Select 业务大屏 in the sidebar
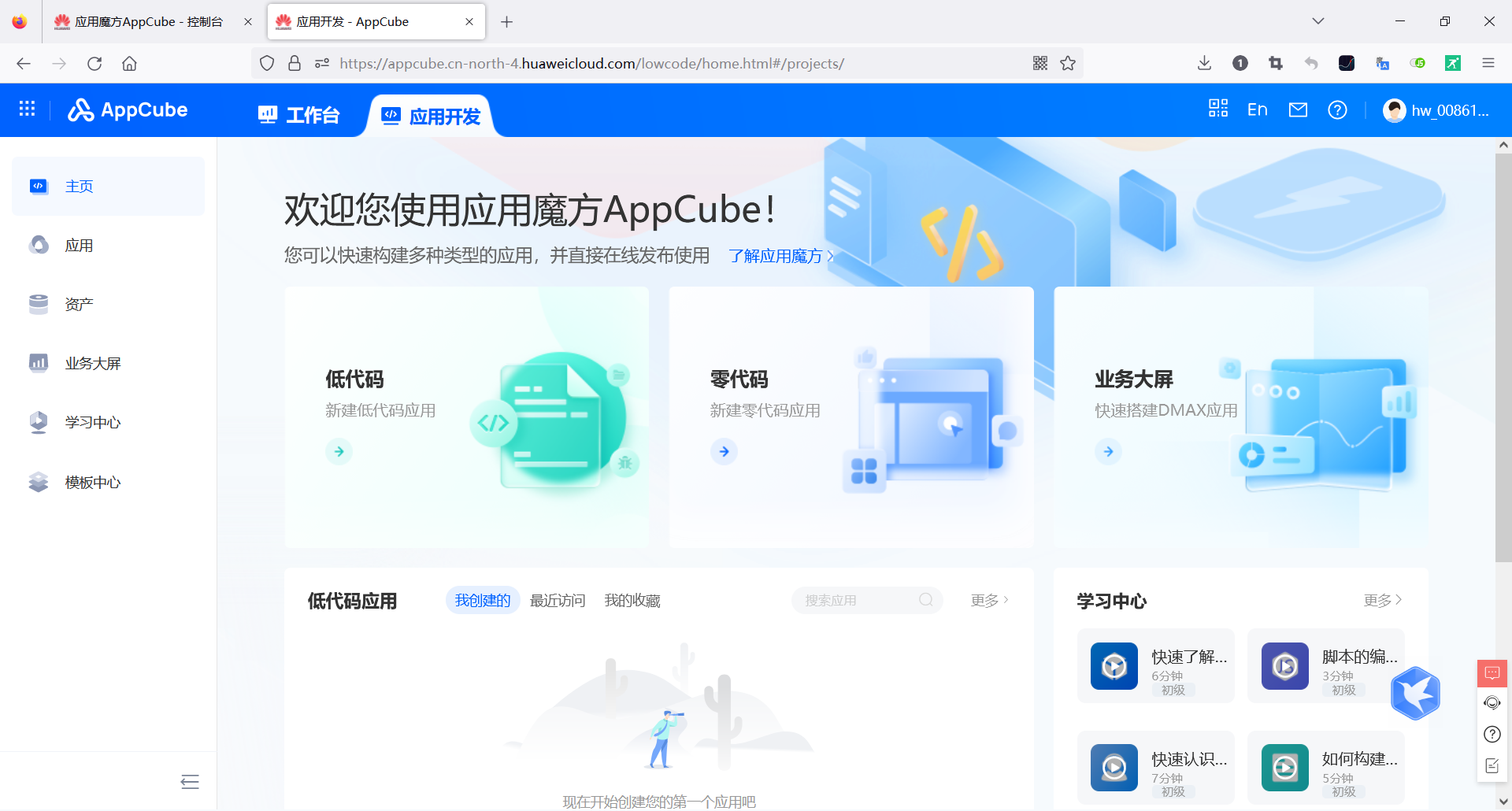Image resolution: width=1512 pixels, height=811 pixels. pyautogui.click(x=93, y=363)
